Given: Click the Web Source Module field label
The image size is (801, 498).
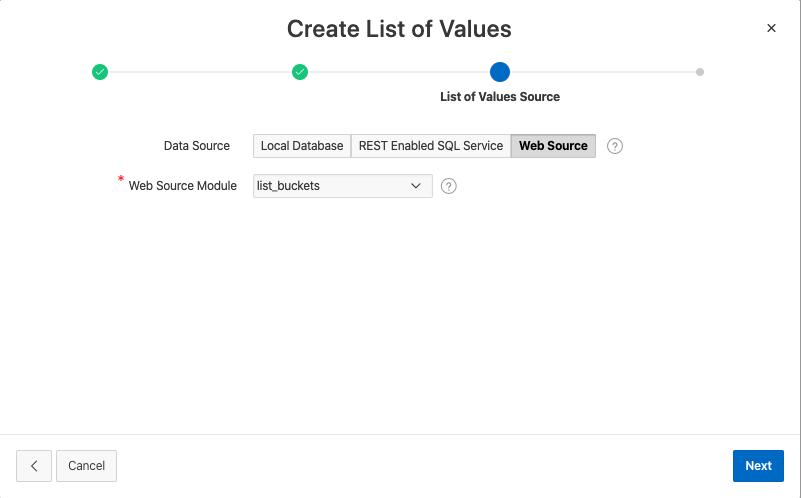Looking at the screenshot, I should pyautogui.click(x=183, y=186).
